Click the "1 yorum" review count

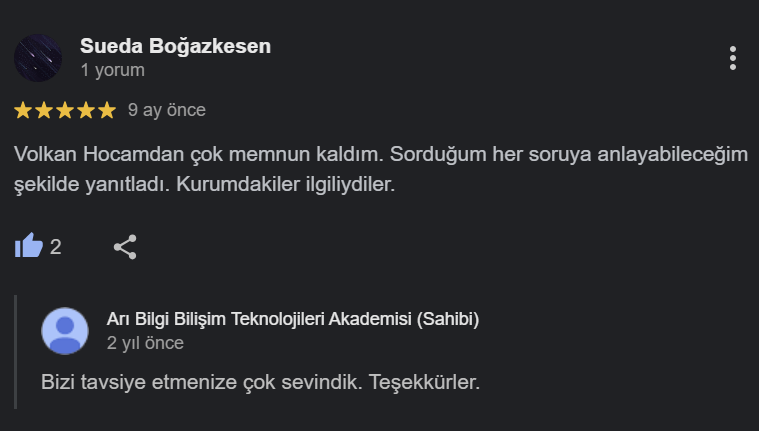[x=112, y=71]
